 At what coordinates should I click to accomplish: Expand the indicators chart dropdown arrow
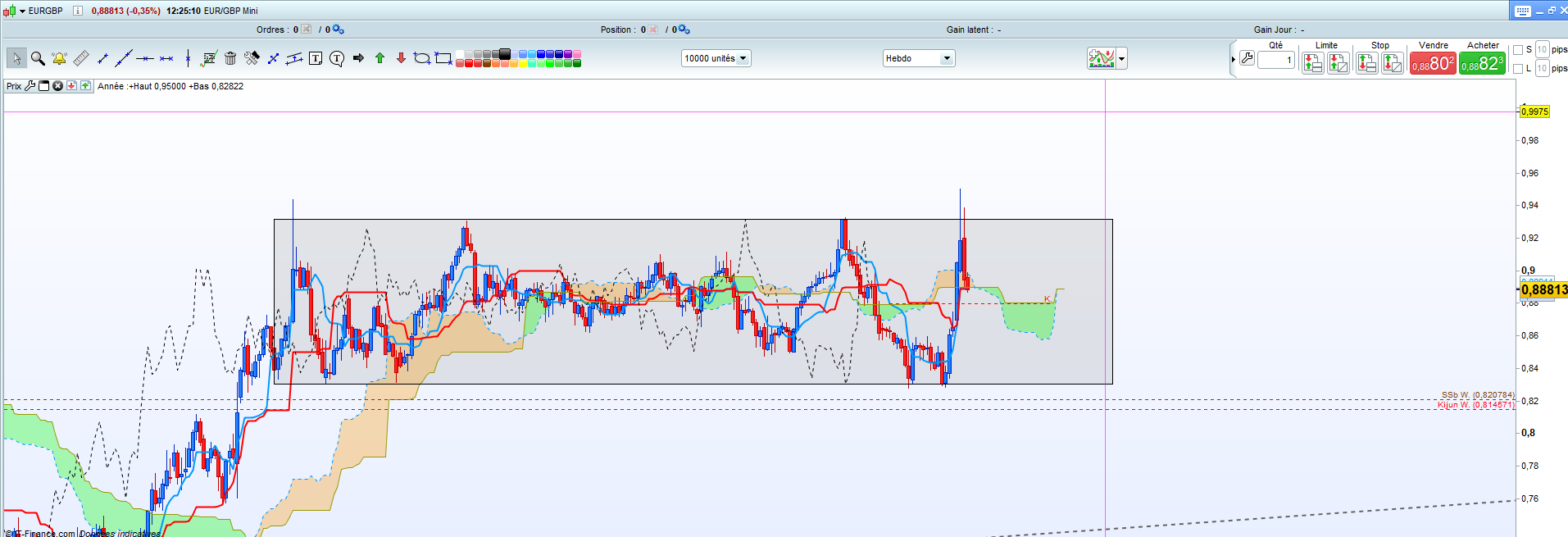point(1121,58)
